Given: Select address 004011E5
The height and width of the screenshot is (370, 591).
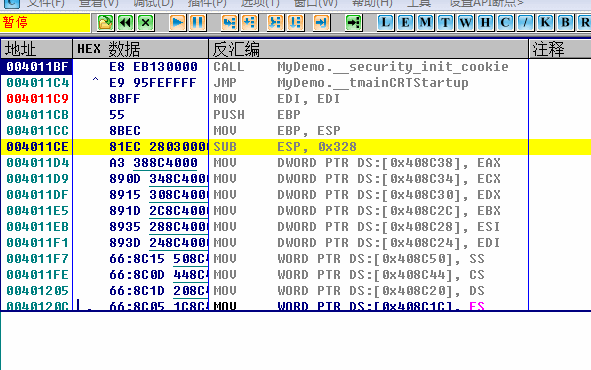Looking at the screenshot, I should [x=37, y=211].
